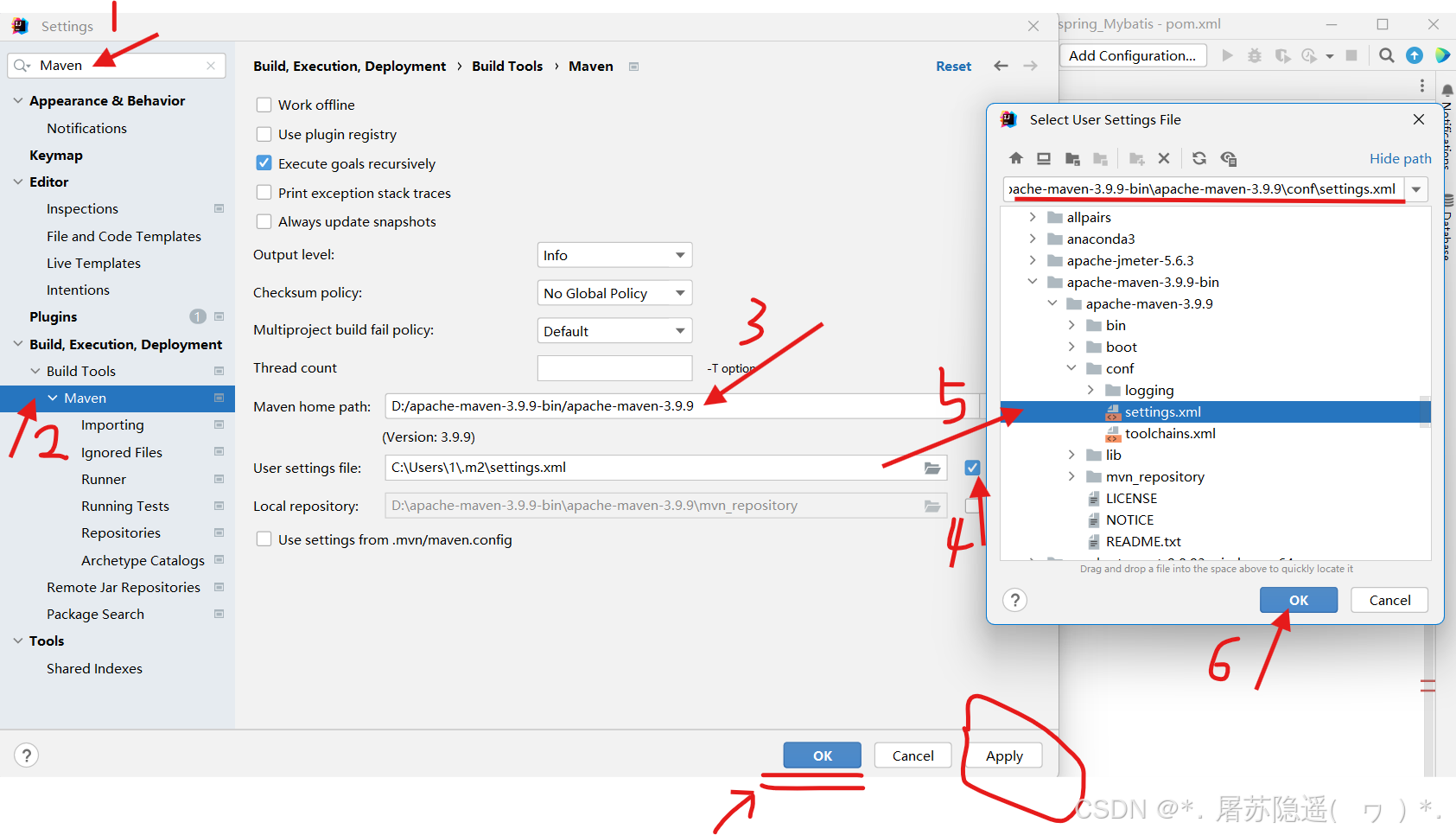
Task: Go to project directory in file chooser
Action: (x=1072, y=158)
